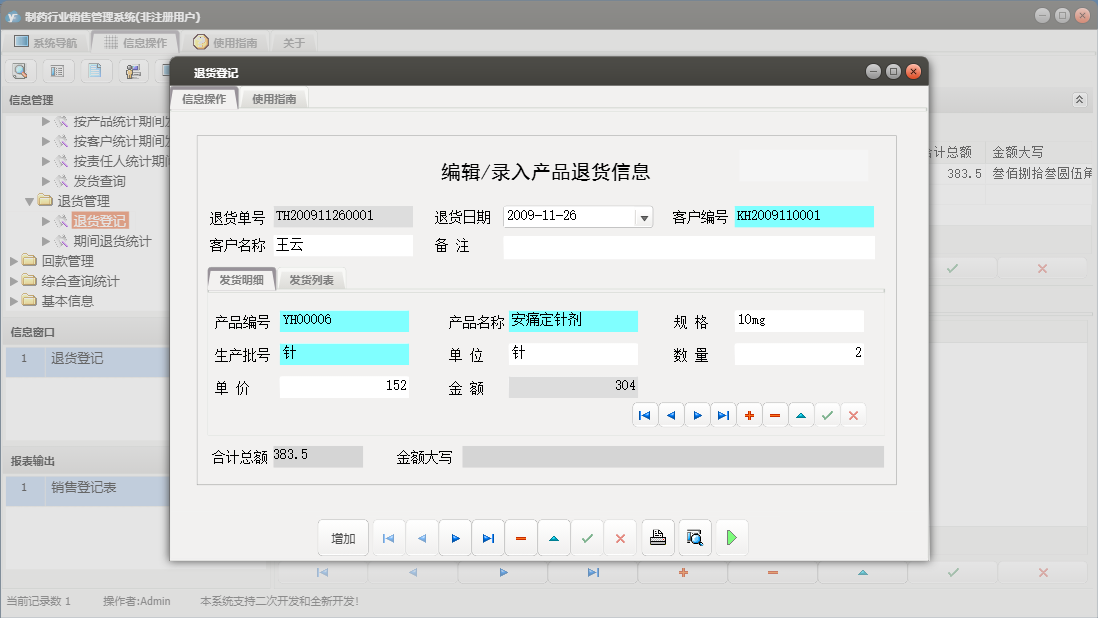This screenshot has width=1098, height=618.
Task: Select the magnifier search icon in top toolbar
Action: coord(20,70)
